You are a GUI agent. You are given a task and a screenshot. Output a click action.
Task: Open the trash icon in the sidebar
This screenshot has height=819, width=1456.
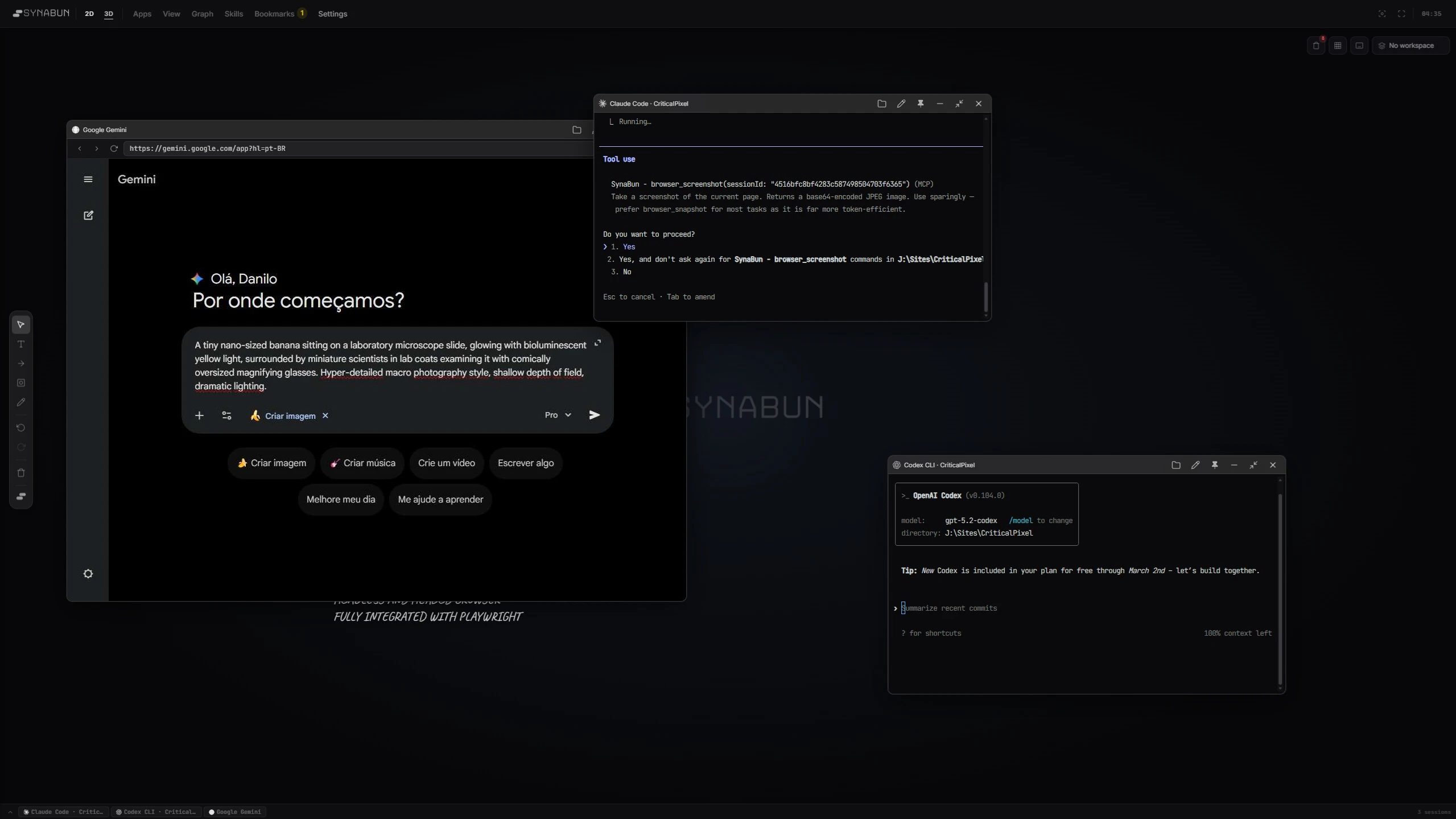(21, 472)
